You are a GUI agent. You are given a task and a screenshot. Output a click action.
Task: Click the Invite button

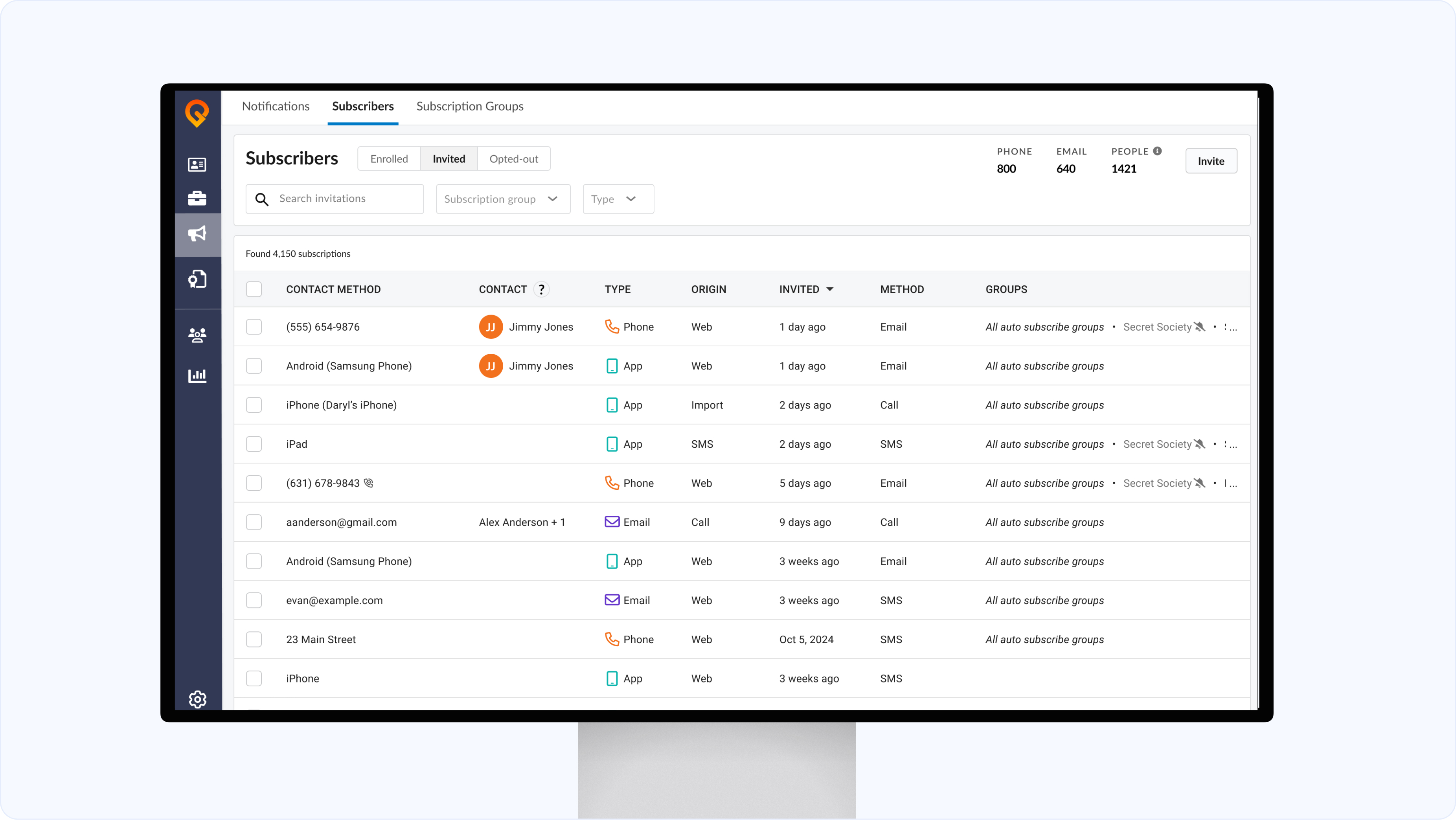(1210, 161)
